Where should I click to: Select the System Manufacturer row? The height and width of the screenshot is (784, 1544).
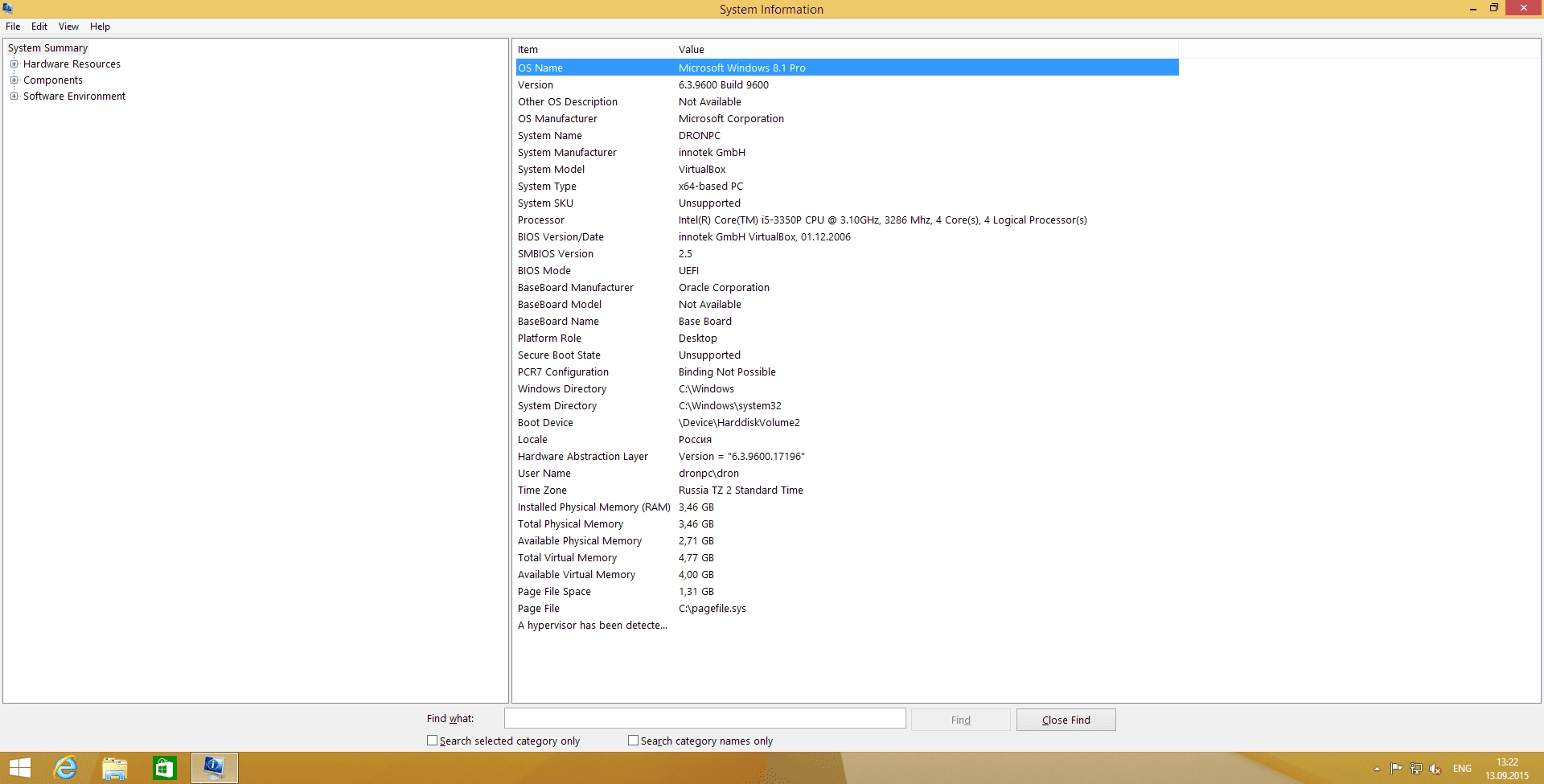(847, 152)
